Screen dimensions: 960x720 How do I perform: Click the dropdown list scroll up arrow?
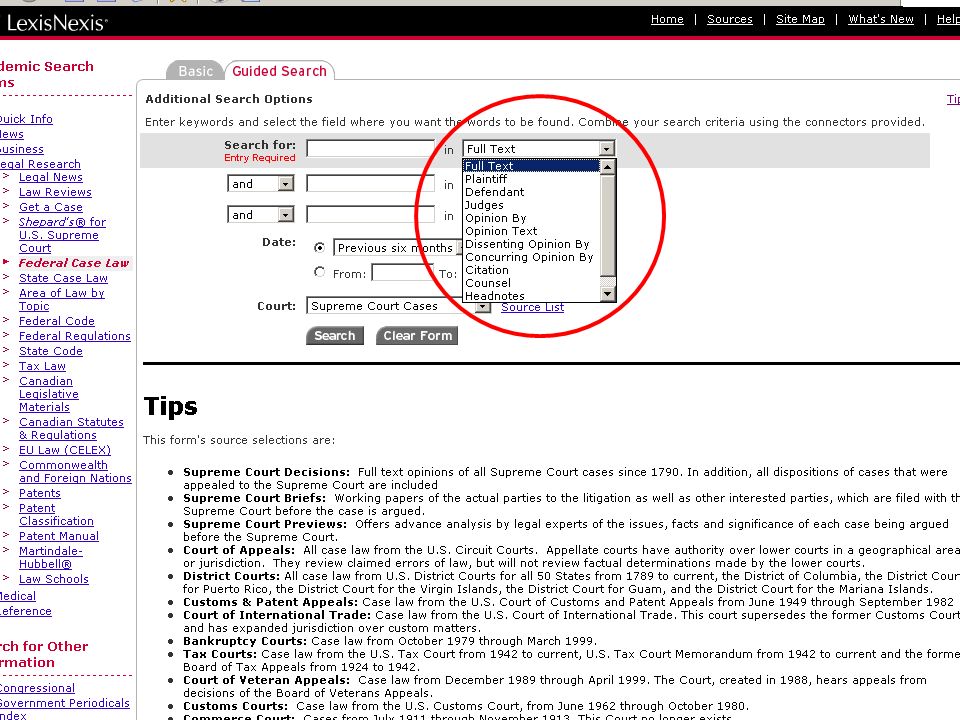(607, 167)
